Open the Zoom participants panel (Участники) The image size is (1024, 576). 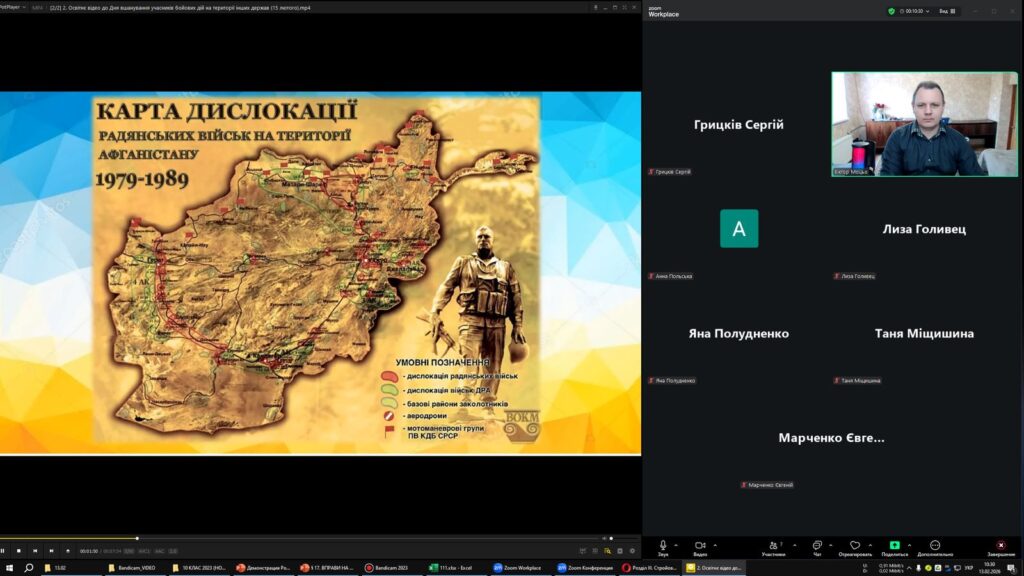point(772,546)
